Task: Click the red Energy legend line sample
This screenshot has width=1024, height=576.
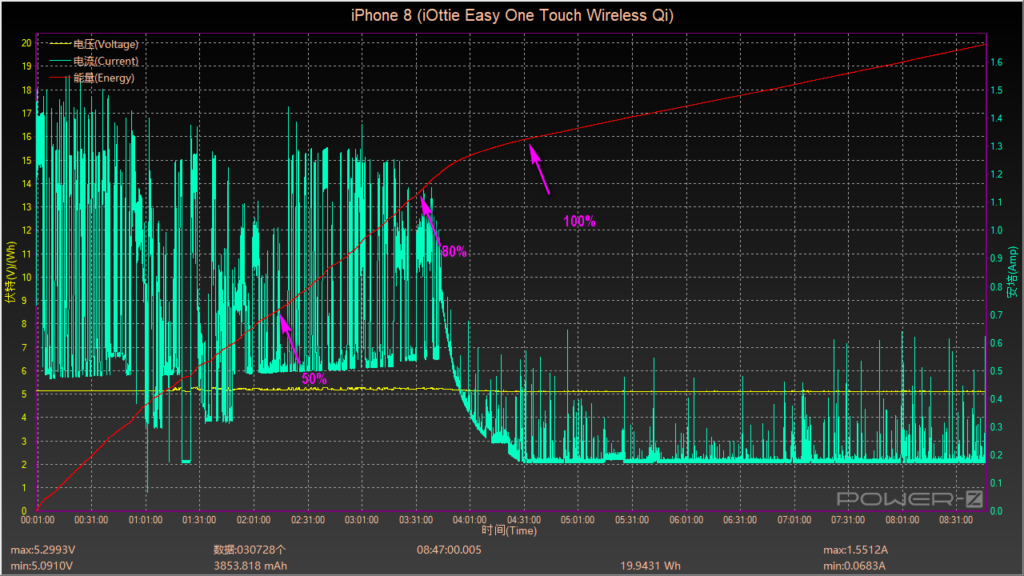Action: (x=60, y=78)
